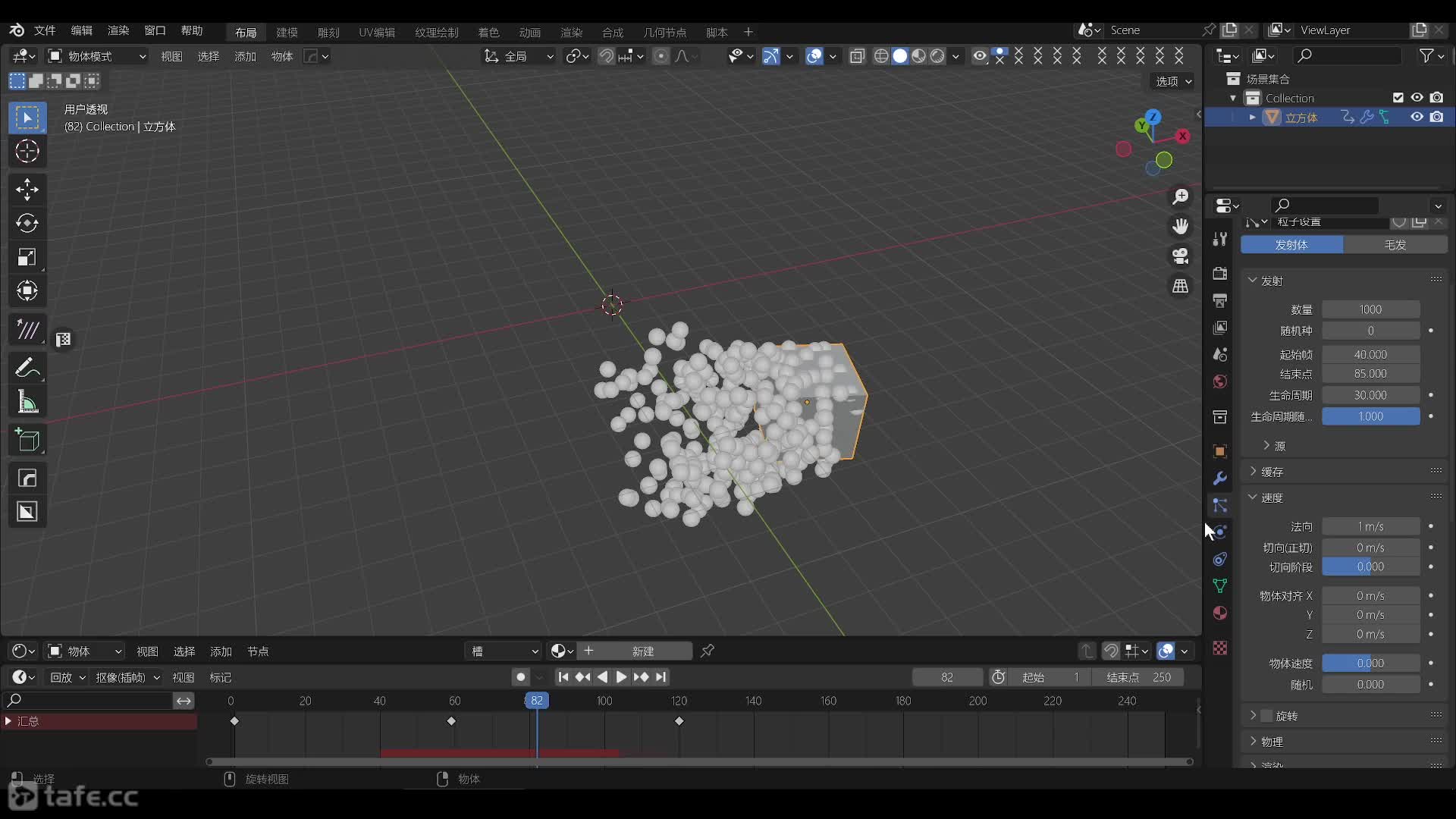This screenshot has height=819, width=1456.
Task: Select the Cursor tool in left toolbar
Action: (27, 152)
